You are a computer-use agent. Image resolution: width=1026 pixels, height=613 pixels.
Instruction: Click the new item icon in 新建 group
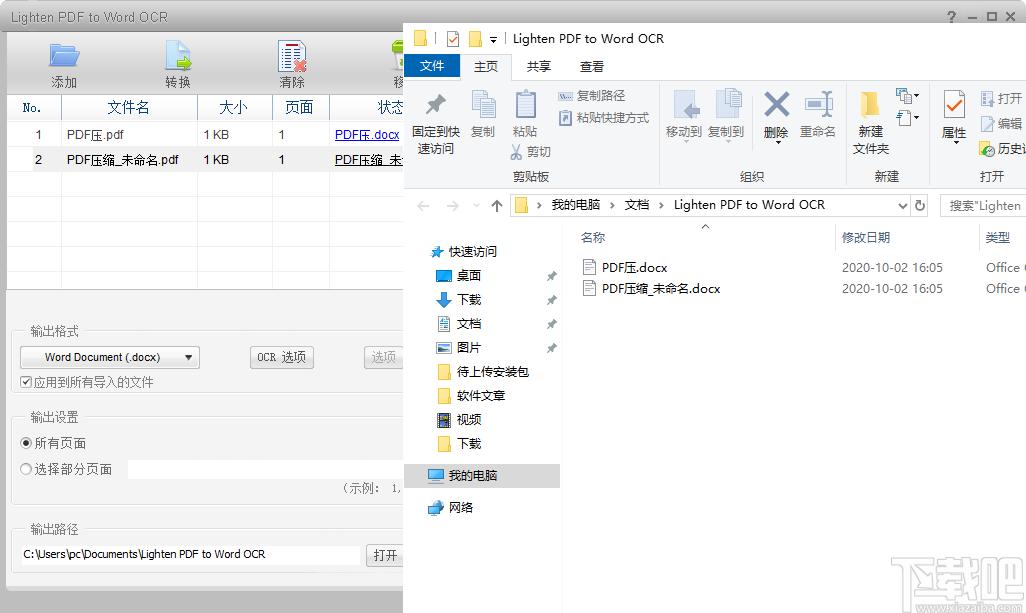tap(906, 96)
